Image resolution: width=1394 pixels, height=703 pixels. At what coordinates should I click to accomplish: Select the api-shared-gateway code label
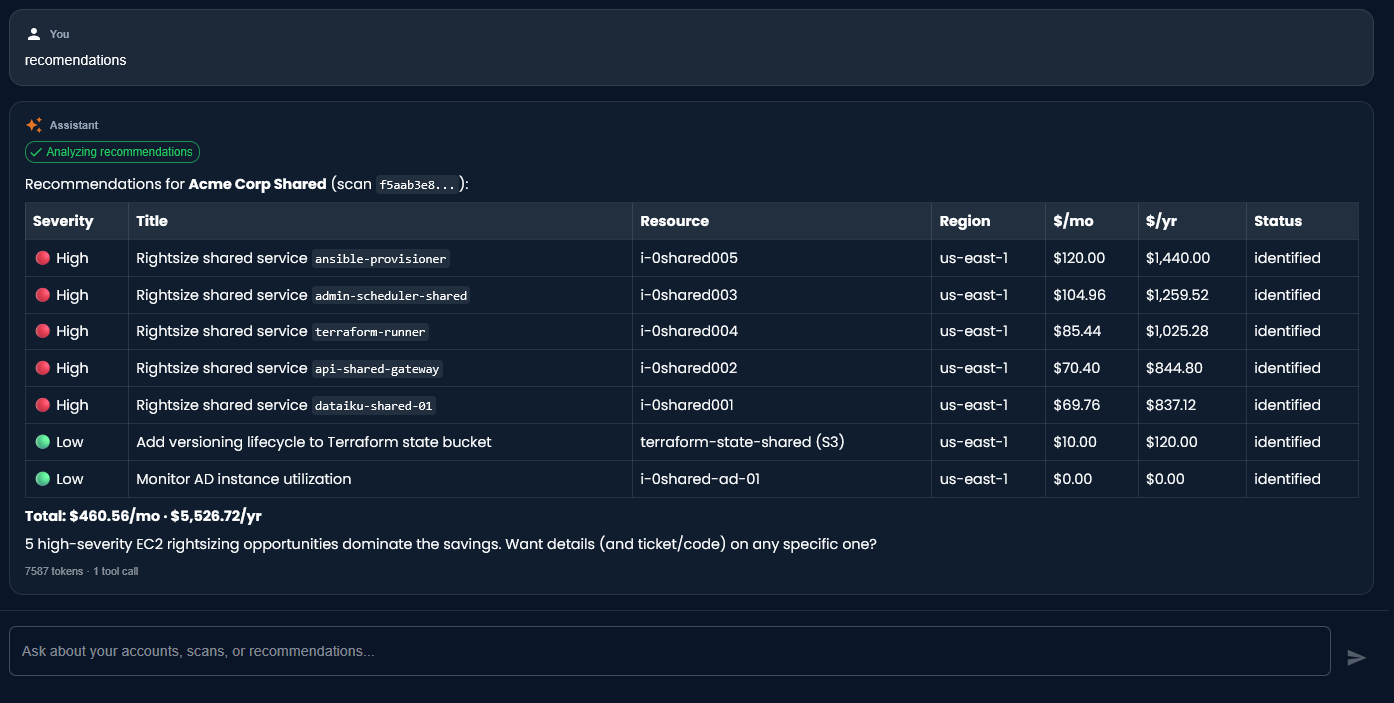[x=377, y=369]
